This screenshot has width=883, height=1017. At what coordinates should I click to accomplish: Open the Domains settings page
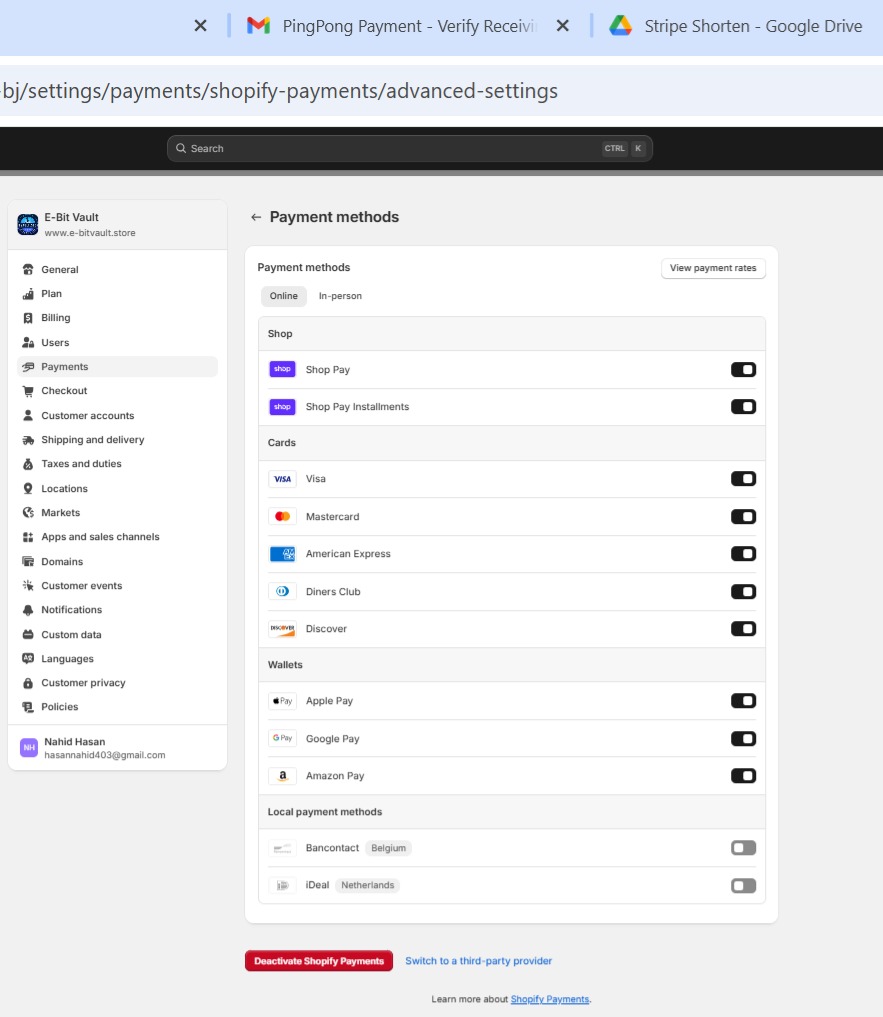pos(117,561)
